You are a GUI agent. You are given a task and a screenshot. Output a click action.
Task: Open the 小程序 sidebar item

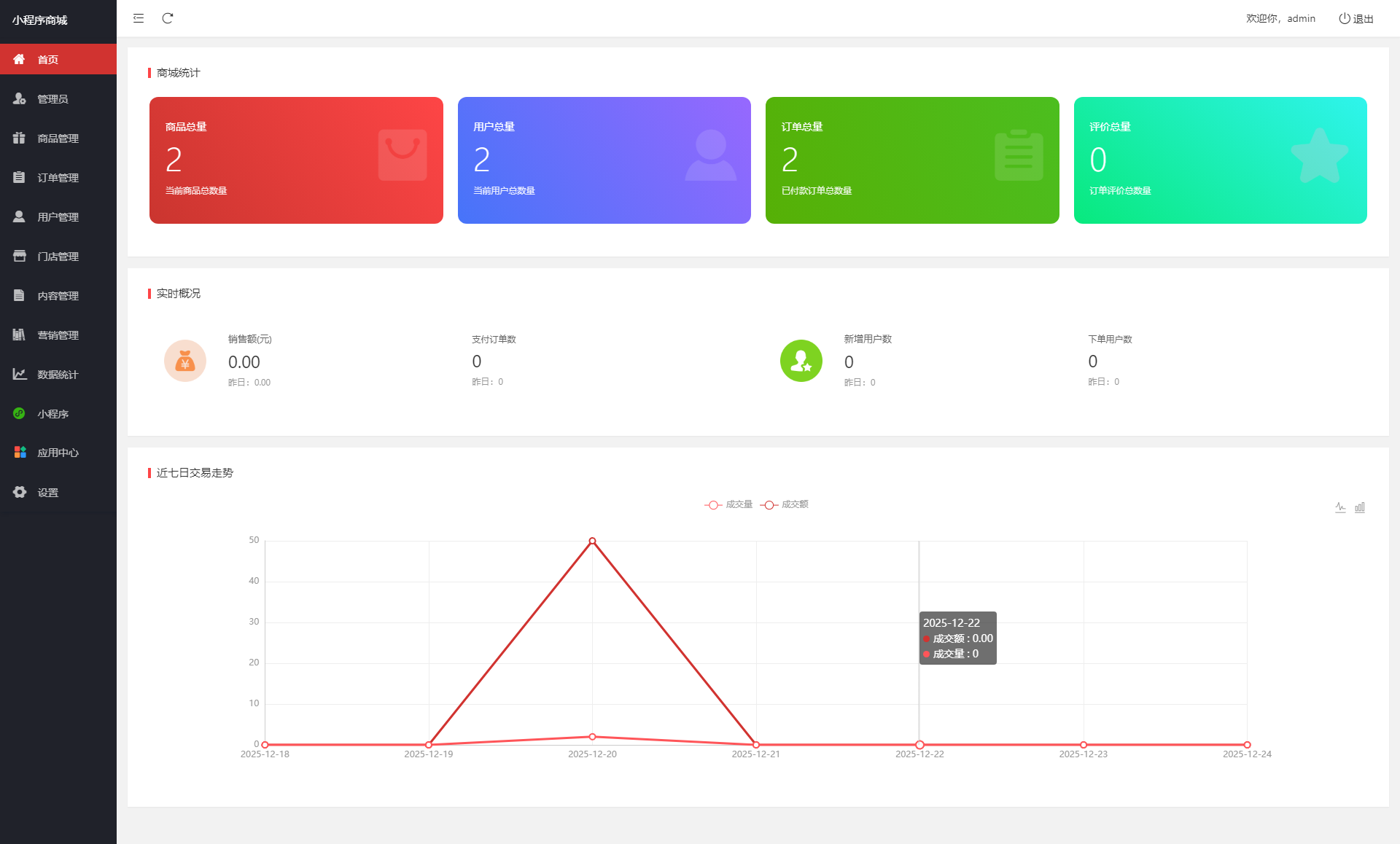(52, 414)
